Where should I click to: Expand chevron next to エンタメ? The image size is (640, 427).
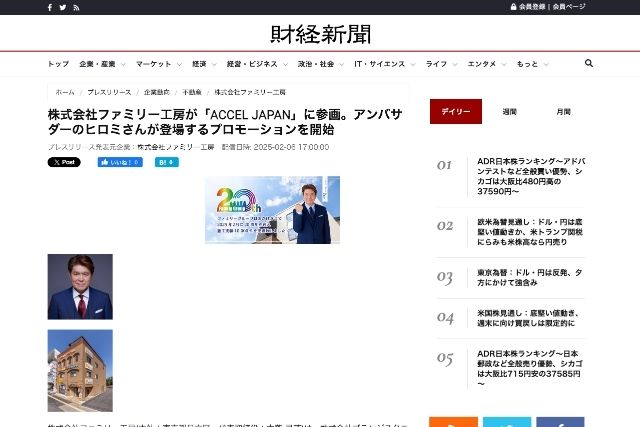(x=504, y=64)
